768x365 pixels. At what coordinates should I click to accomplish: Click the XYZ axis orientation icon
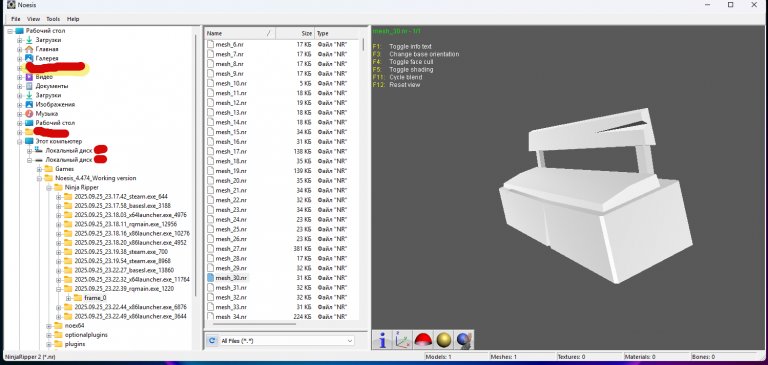tap(402, 340)
